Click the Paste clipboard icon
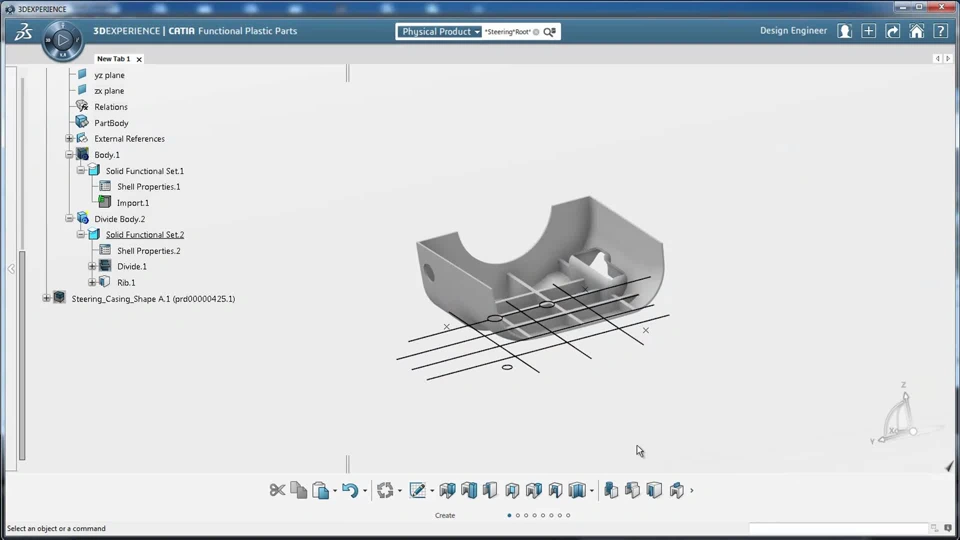This screenshot has height=540, width=960. 320,490
